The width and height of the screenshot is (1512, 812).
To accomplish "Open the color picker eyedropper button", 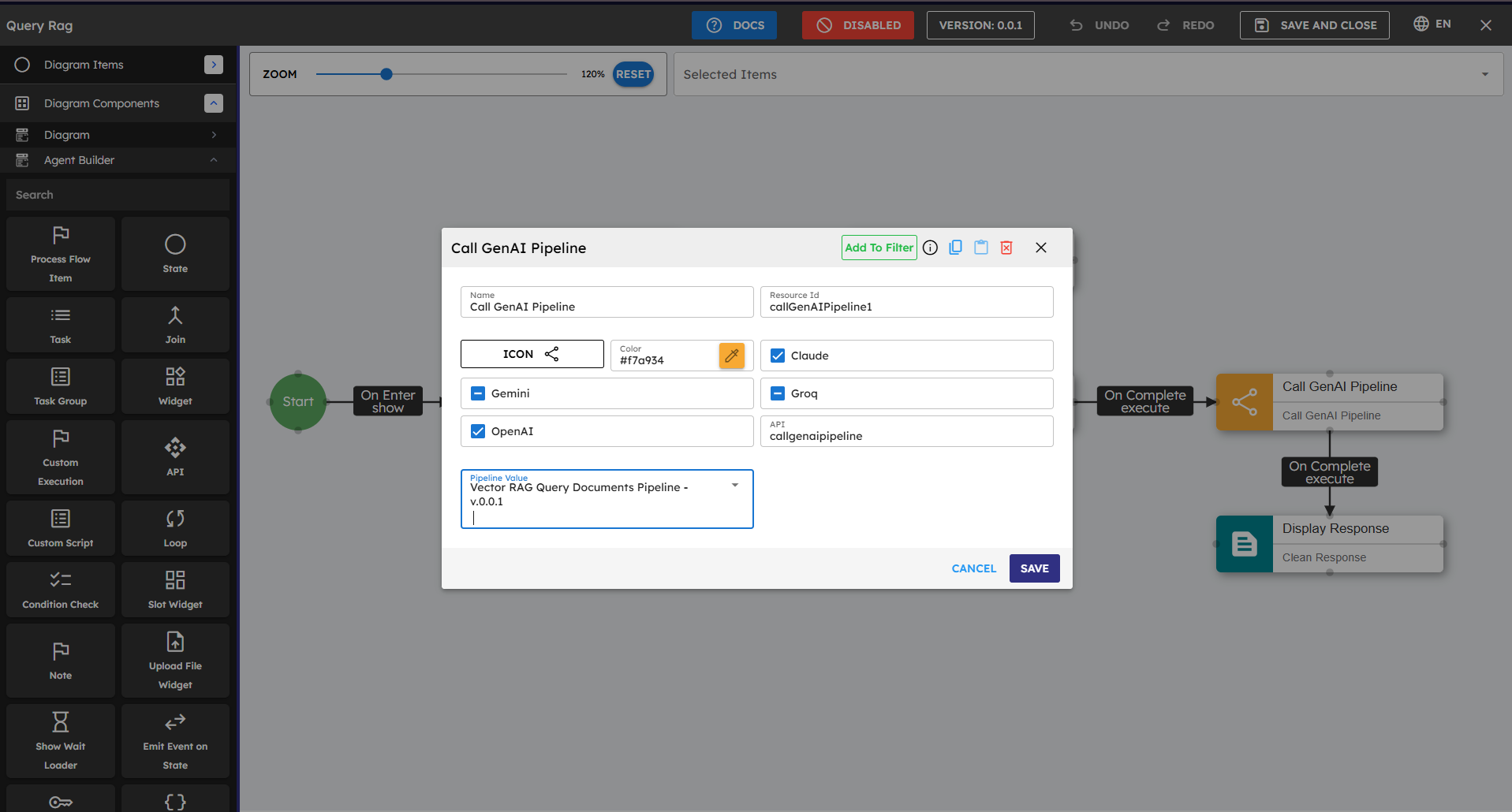I will click(x=731, y=356).
